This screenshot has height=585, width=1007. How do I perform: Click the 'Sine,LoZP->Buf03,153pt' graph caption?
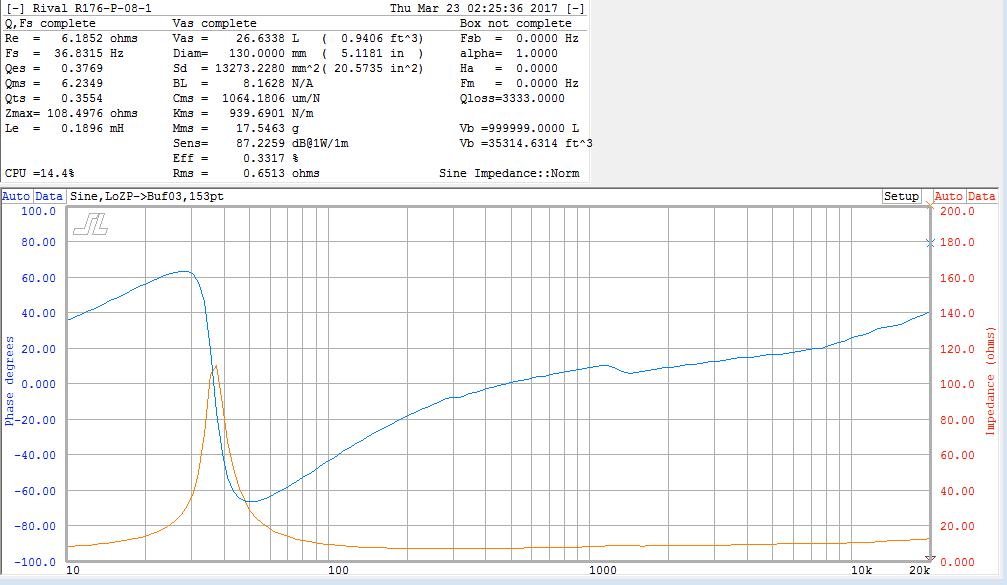[x=146, y=196]
